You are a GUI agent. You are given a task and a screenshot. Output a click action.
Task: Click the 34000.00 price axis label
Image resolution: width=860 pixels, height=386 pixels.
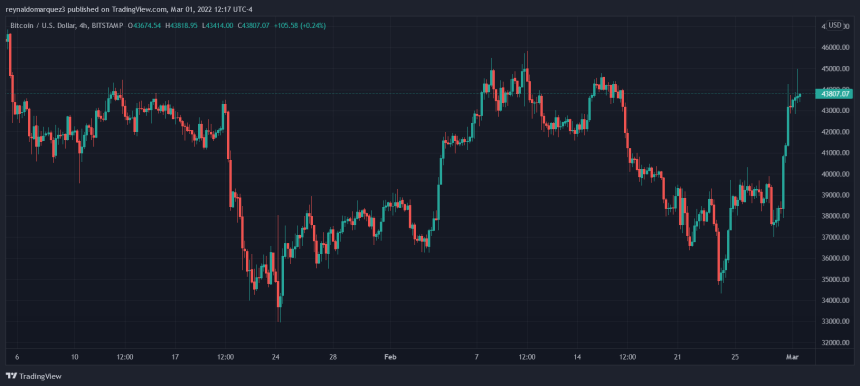click(x=836, y=300)
